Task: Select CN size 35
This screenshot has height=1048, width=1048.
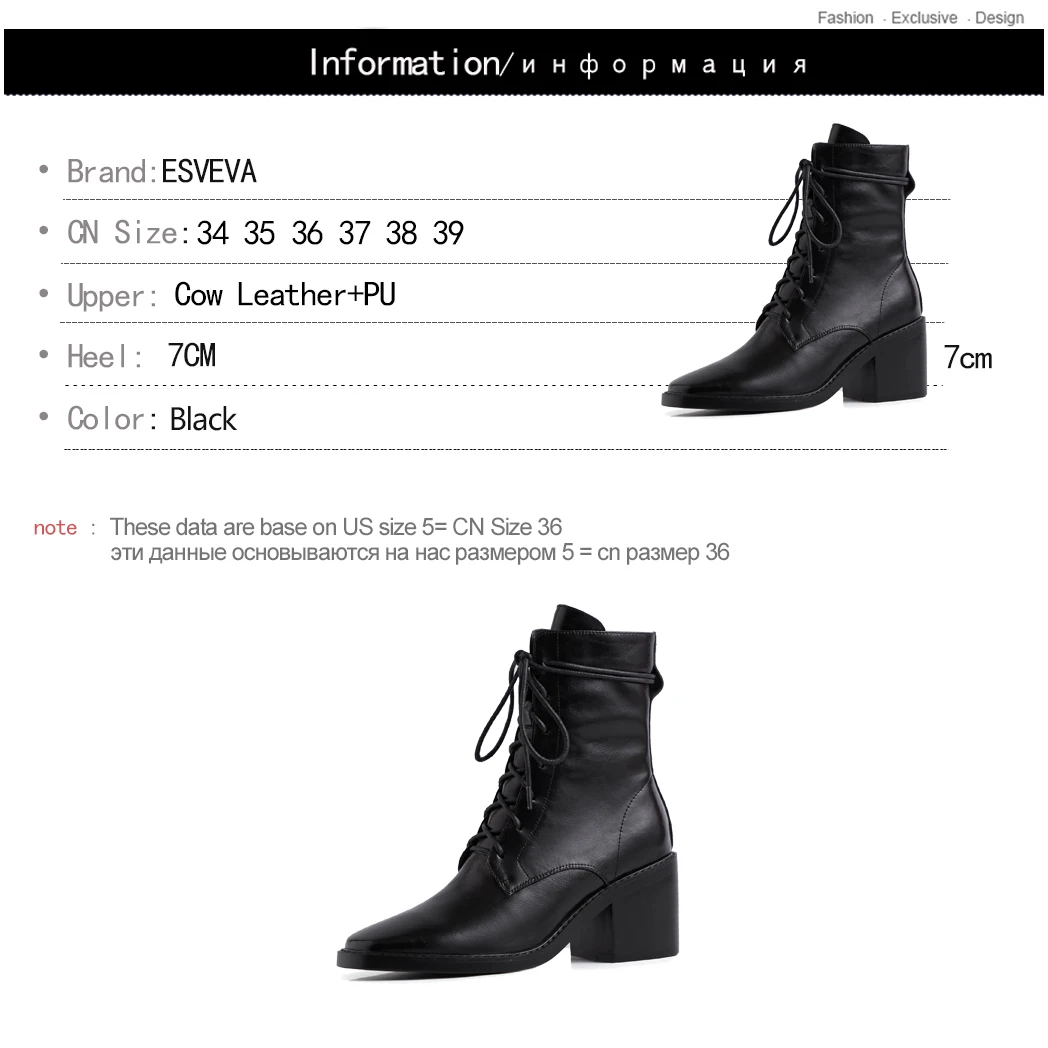Action: point(259,233)
